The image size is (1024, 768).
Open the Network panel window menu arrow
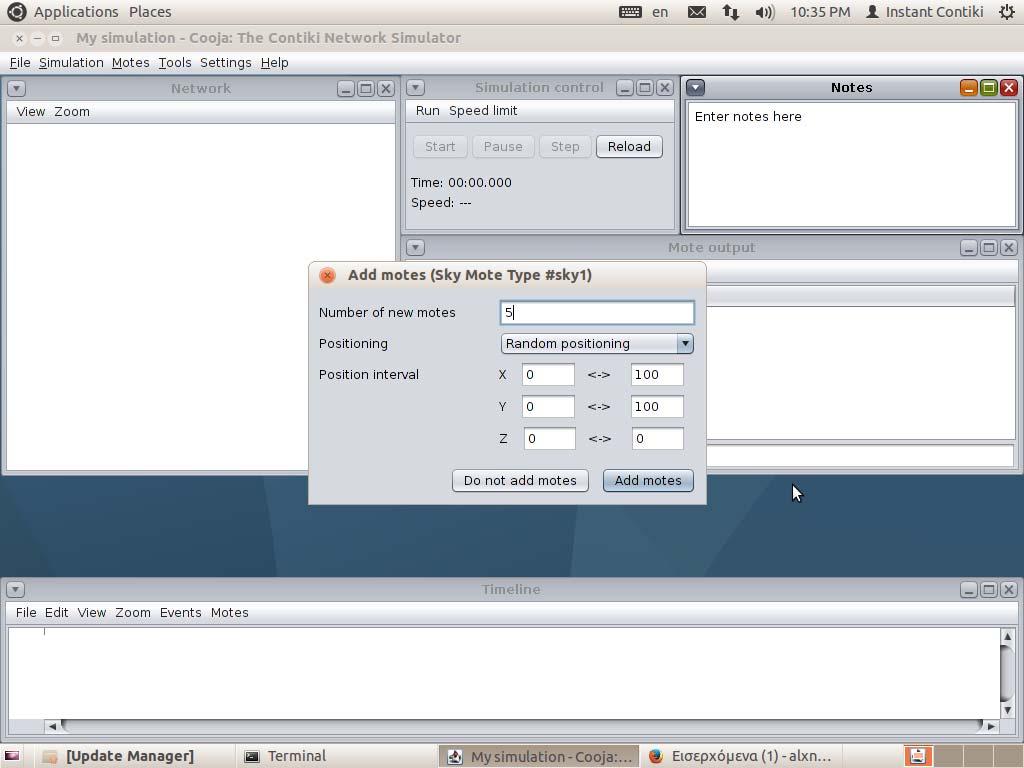[x=16, y=88]
